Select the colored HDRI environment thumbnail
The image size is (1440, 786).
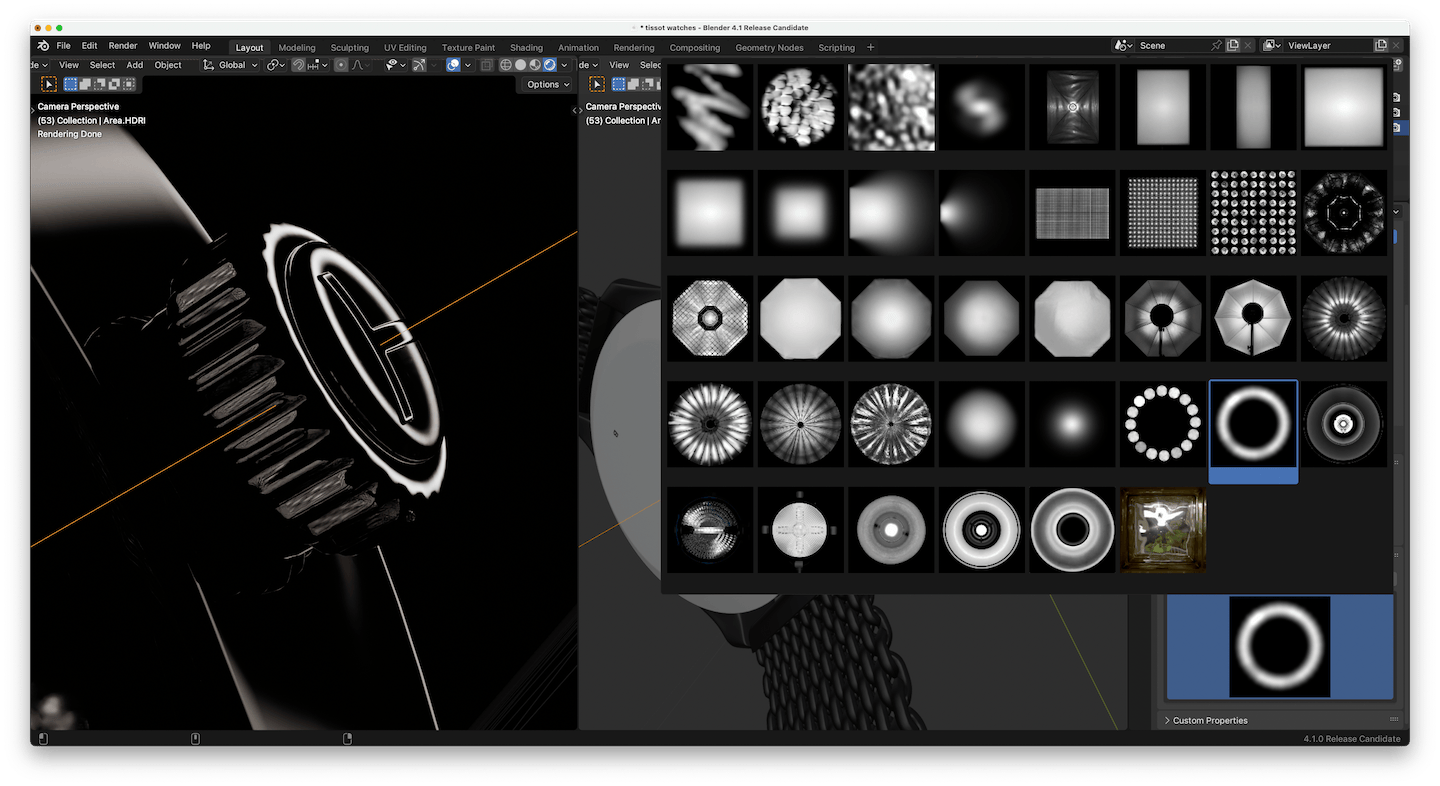pyautogui.click(x=1162, y=530)
